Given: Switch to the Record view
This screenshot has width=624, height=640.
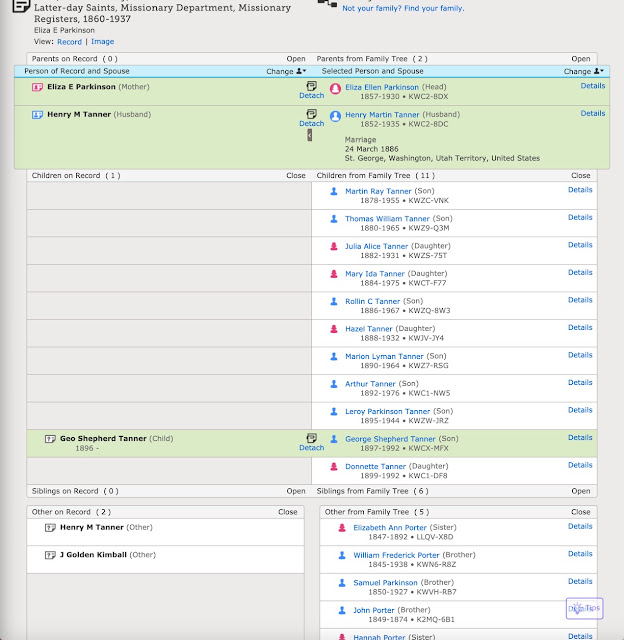Looking at the screenshot, I should (69, 42).
